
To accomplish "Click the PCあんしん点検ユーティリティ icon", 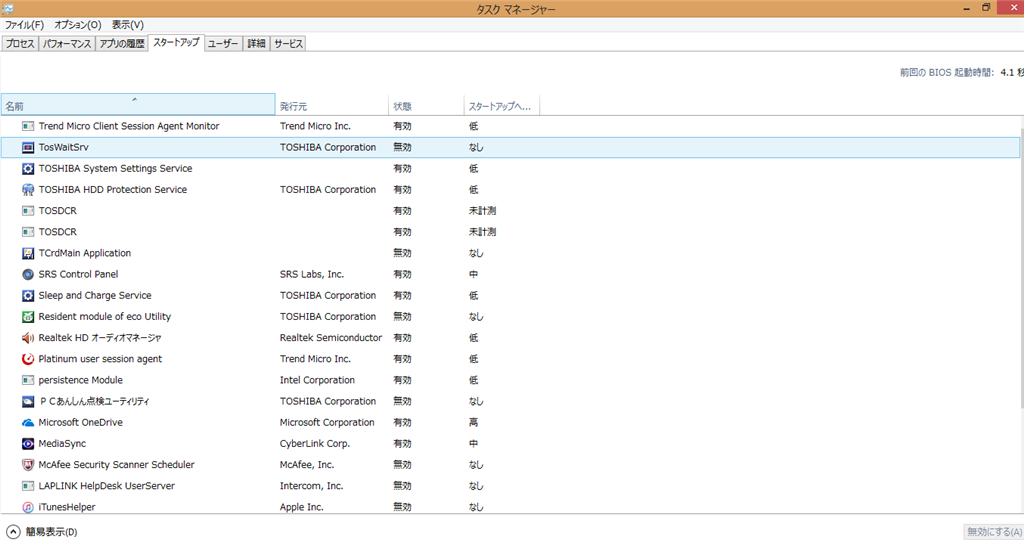I will click(27, 401).
